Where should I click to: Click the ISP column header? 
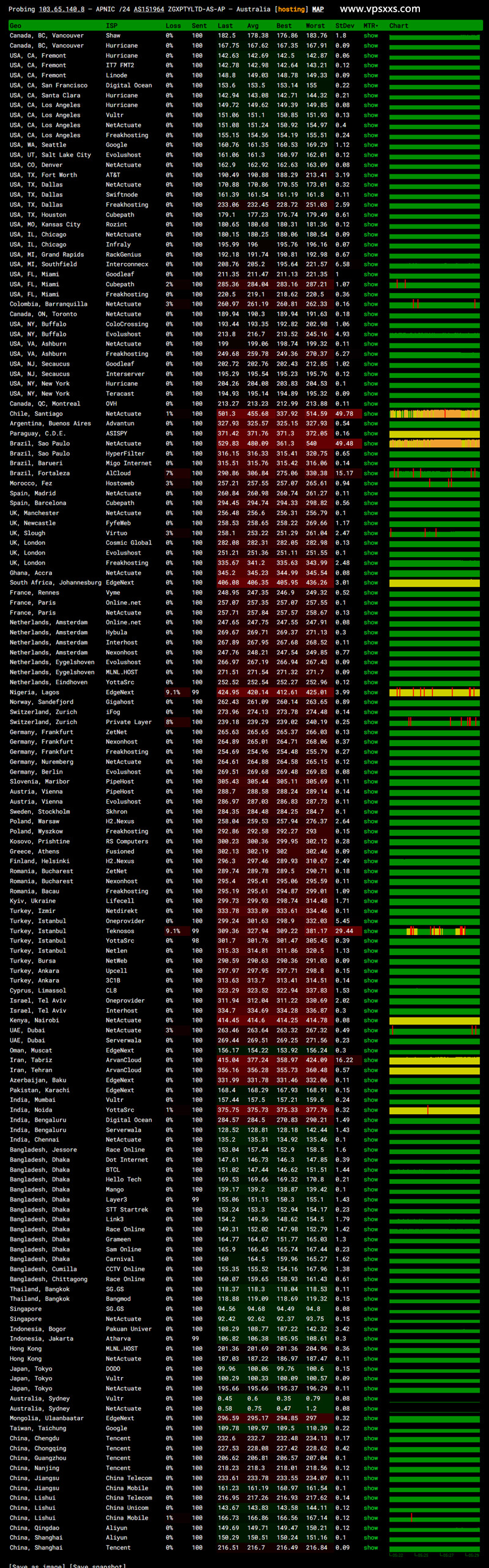point(111,26)
